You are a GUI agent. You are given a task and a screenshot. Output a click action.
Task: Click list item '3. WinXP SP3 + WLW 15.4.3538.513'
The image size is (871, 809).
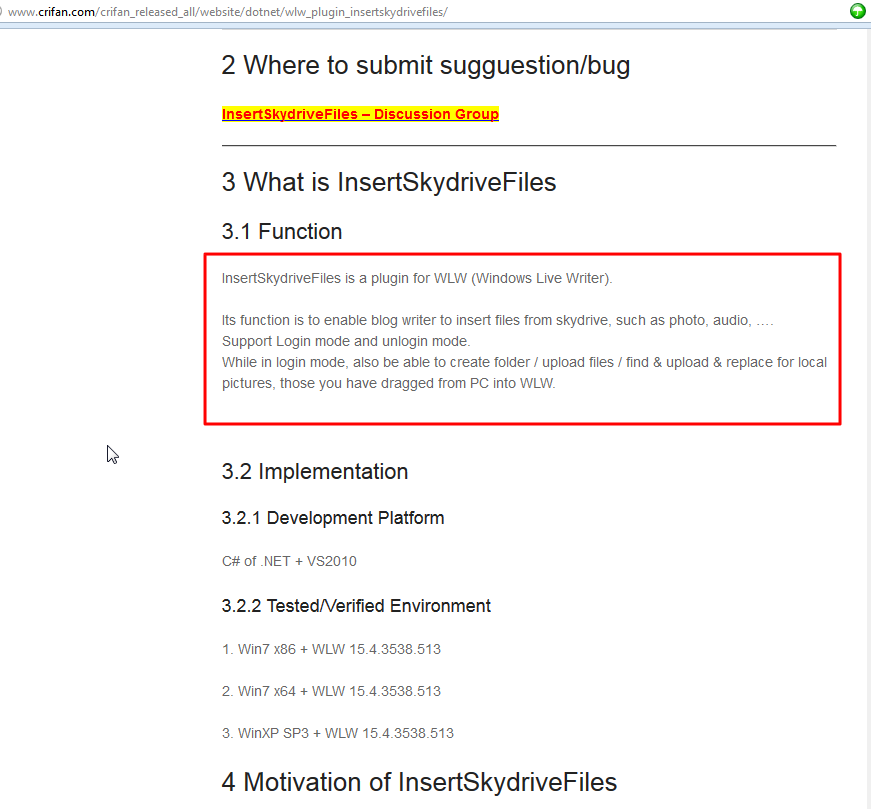click(338, 733)
